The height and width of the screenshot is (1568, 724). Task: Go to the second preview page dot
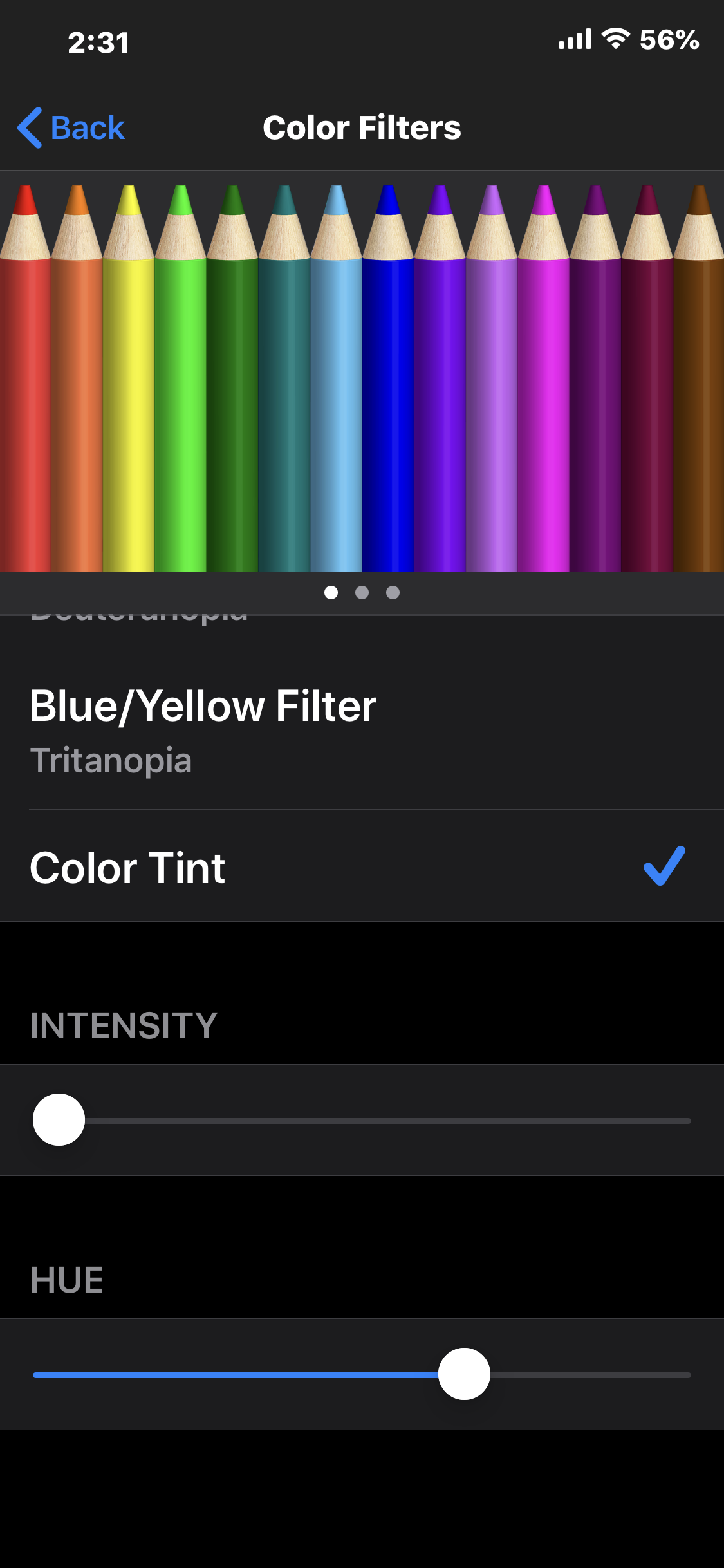click(362, 592)
